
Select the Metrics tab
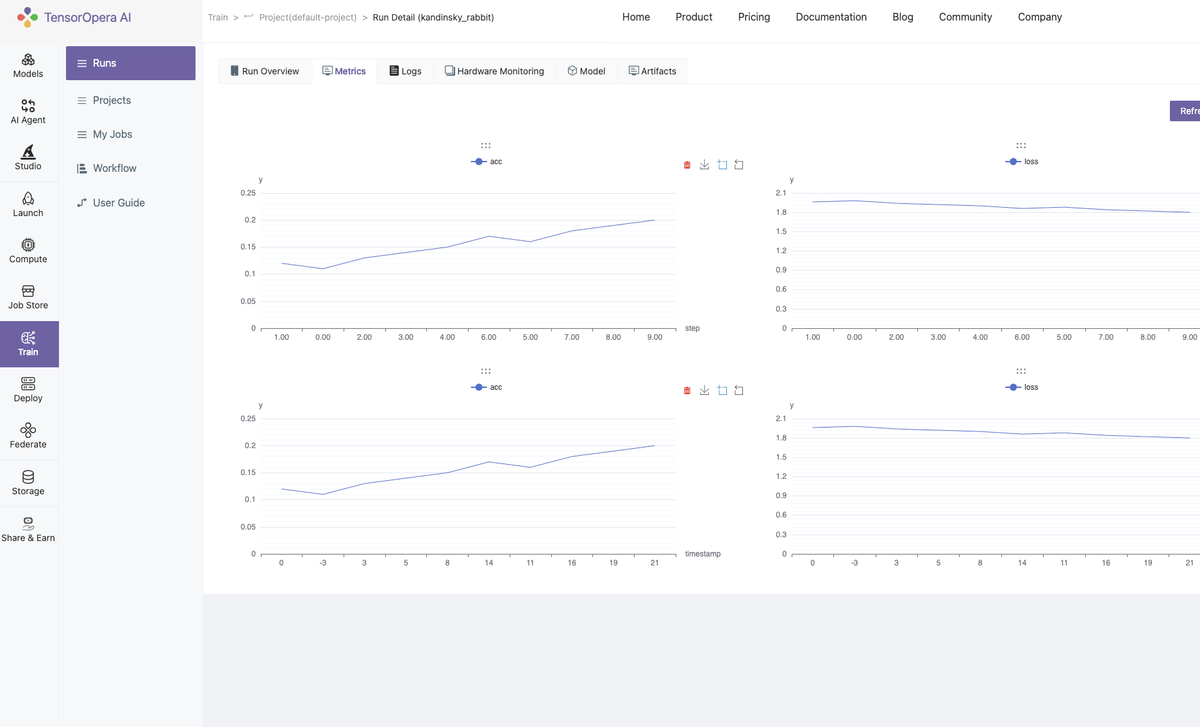pos(344,71)
